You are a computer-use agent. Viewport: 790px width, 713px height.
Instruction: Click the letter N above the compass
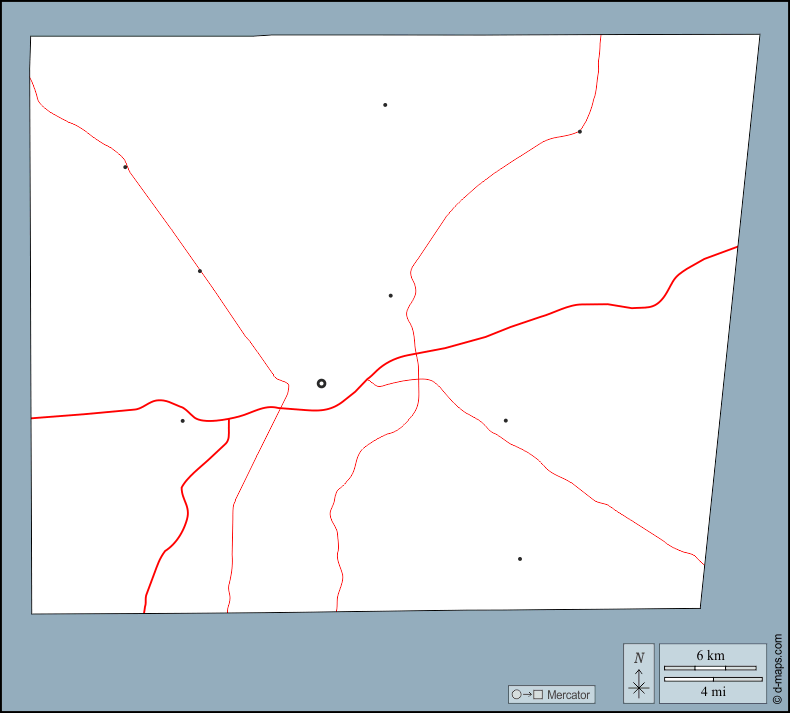click(639, 658)
